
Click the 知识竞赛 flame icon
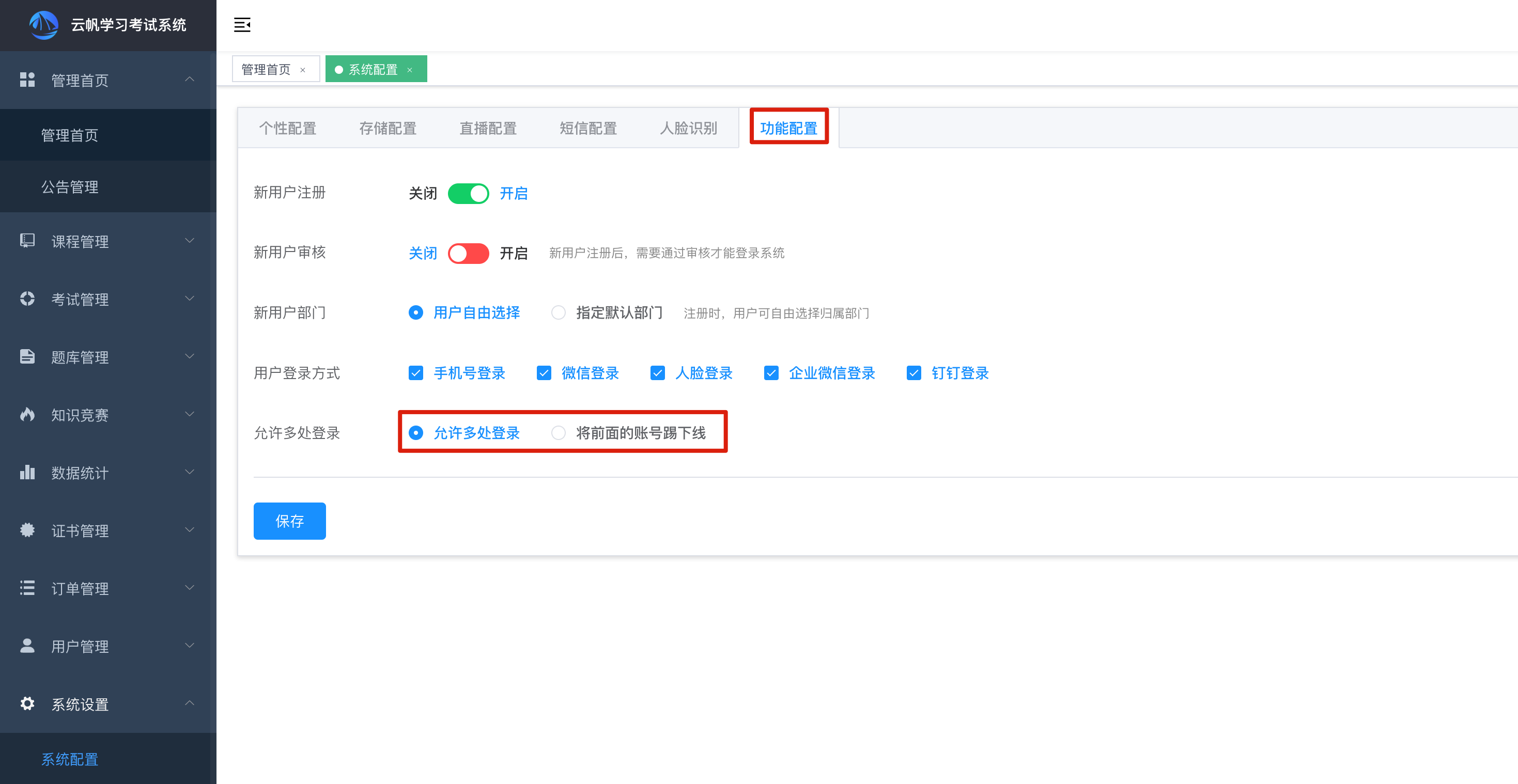(27, 414)
